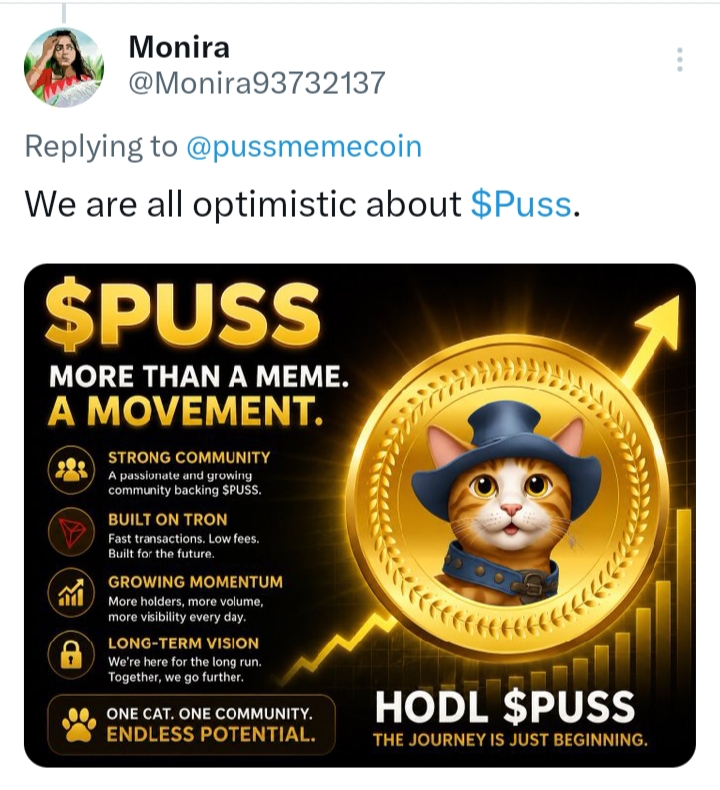Open the attached $PUSS promo image

(x=360, y=515)
